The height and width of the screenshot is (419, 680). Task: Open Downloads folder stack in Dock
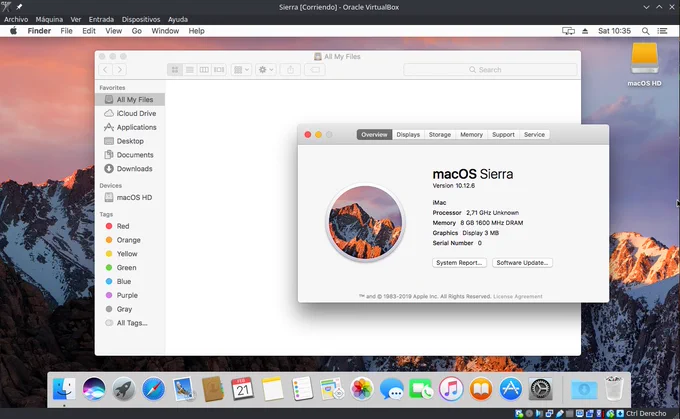coord(584,389)
